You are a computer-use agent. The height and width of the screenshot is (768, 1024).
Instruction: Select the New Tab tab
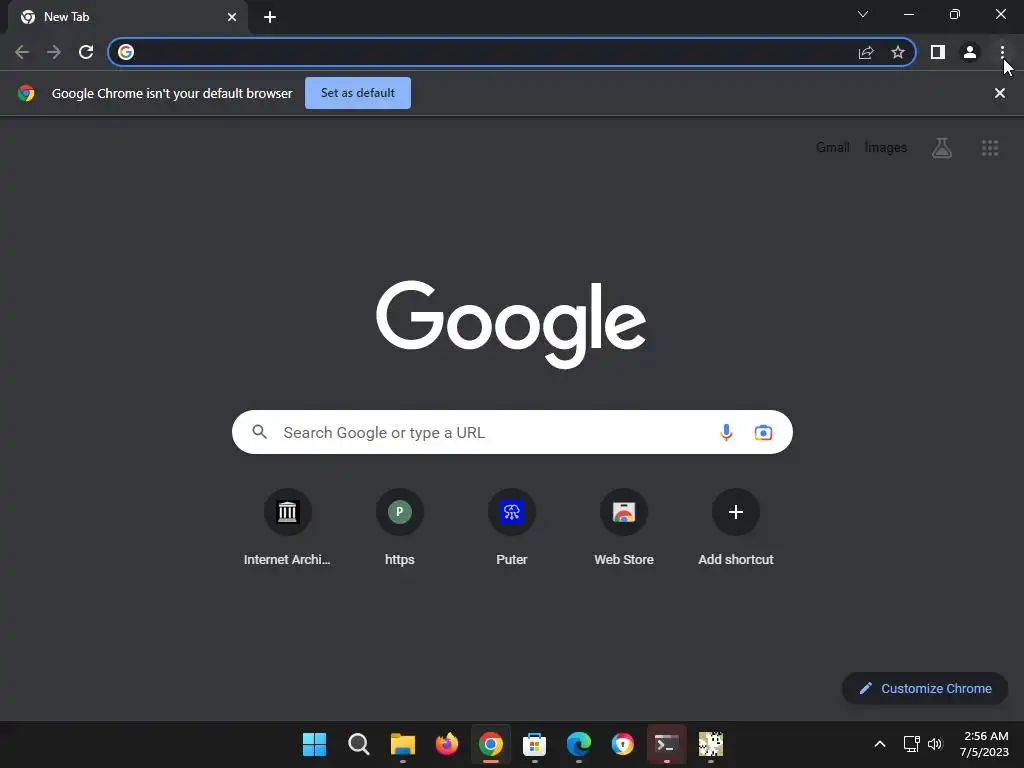coord(128,17)
